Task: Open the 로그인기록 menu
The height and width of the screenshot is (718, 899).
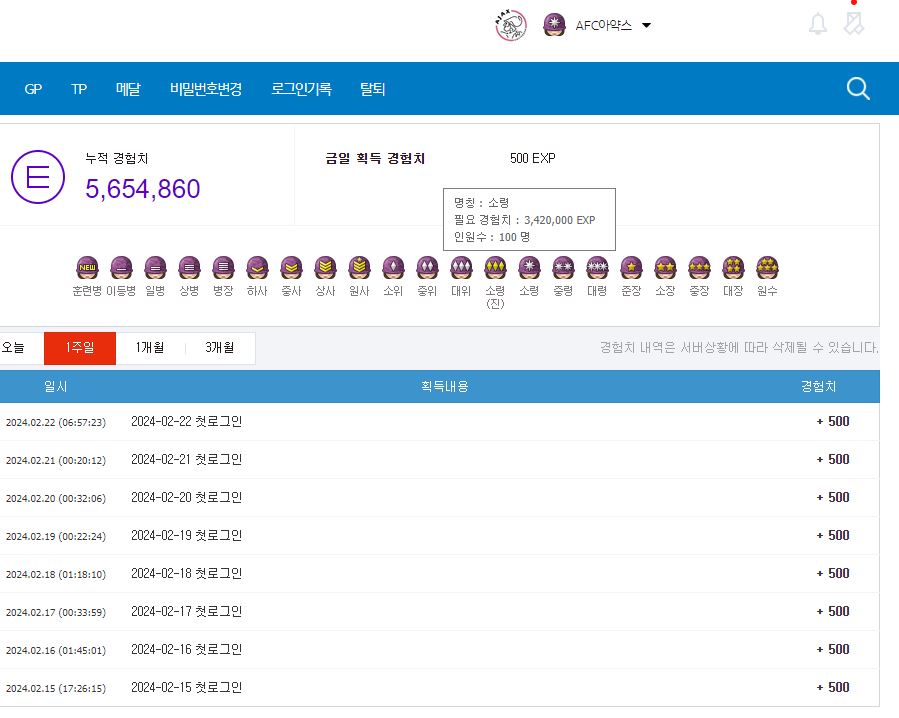Action: tap(301, 89)
